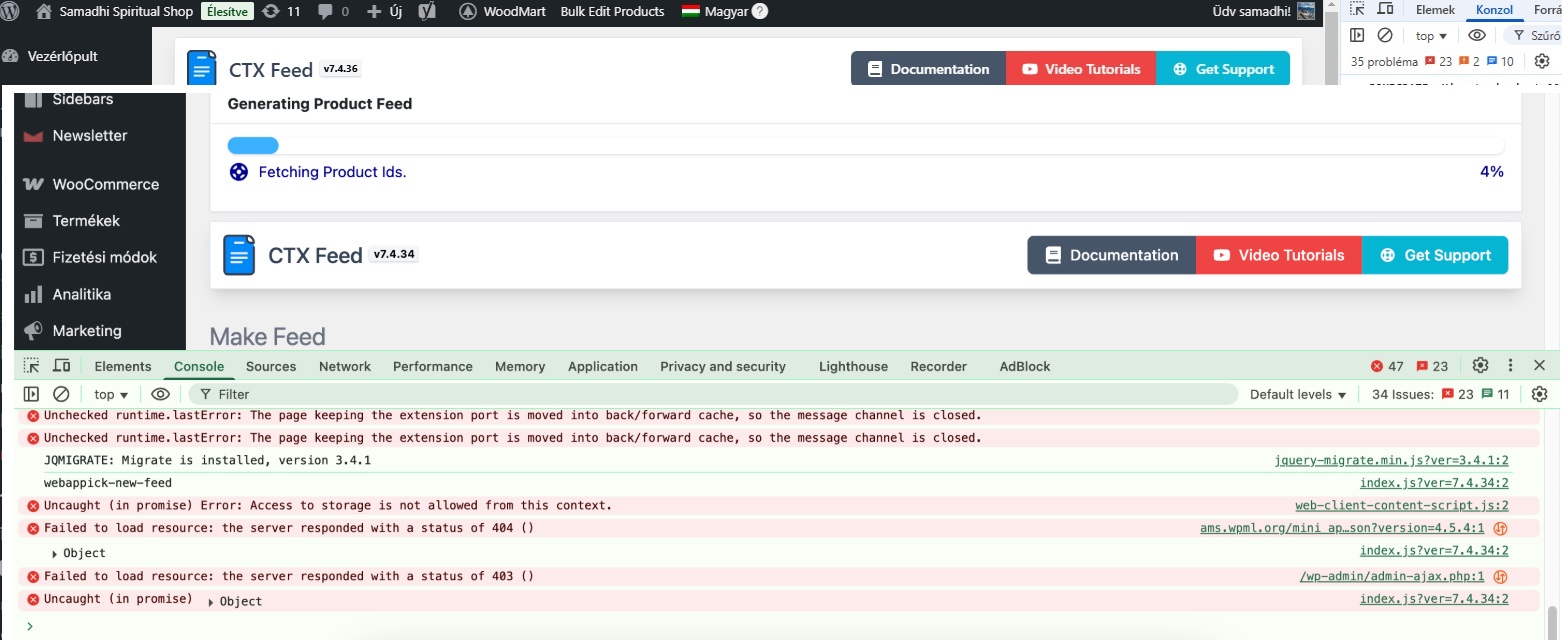Open the Default levels dropdown
Image resolution: width=1562 pixels, height=640 pixels.
pyautogui.click(x=1298, y=394)
